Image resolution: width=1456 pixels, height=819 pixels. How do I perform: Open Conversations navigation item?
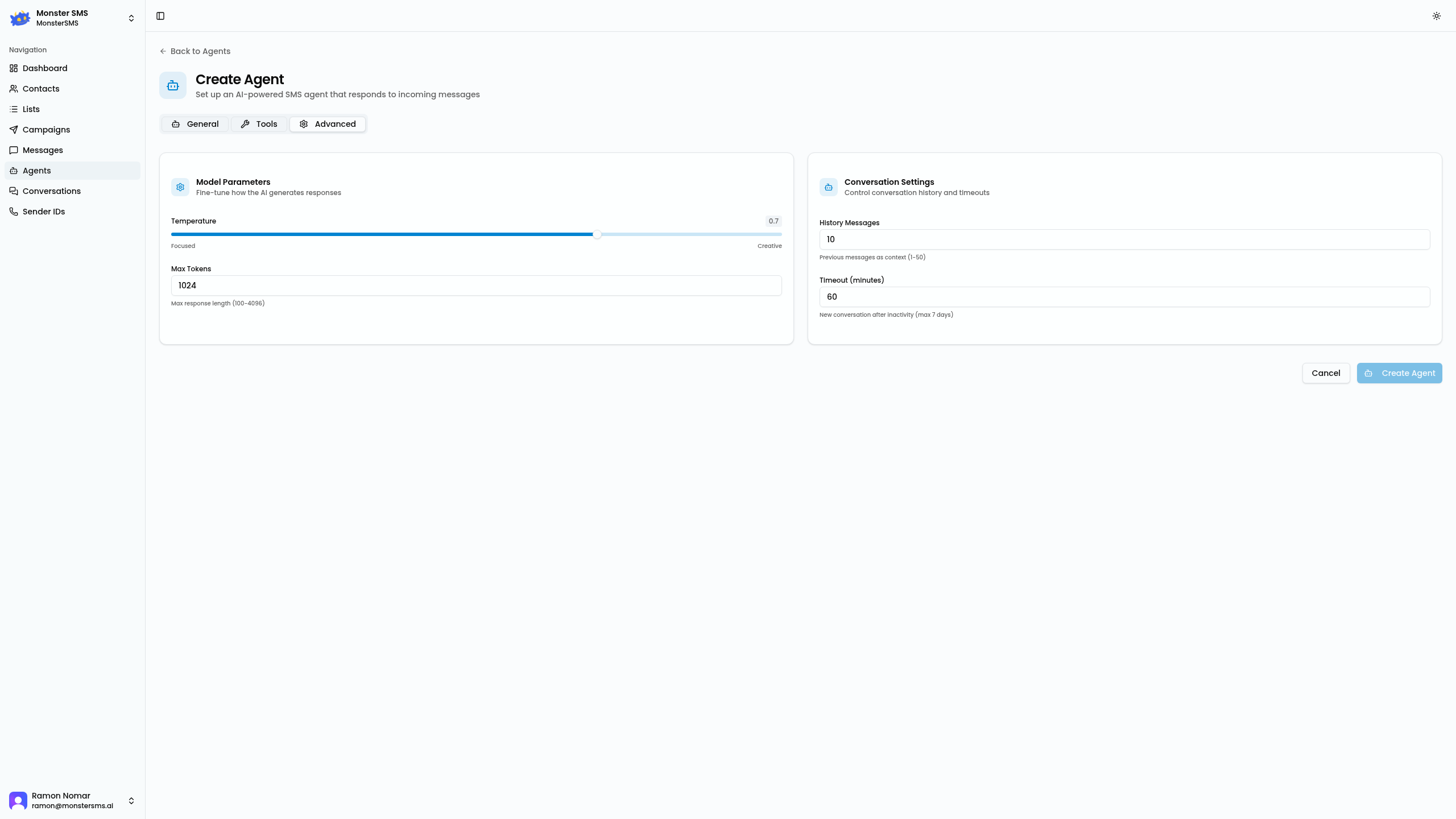[72, 191]
